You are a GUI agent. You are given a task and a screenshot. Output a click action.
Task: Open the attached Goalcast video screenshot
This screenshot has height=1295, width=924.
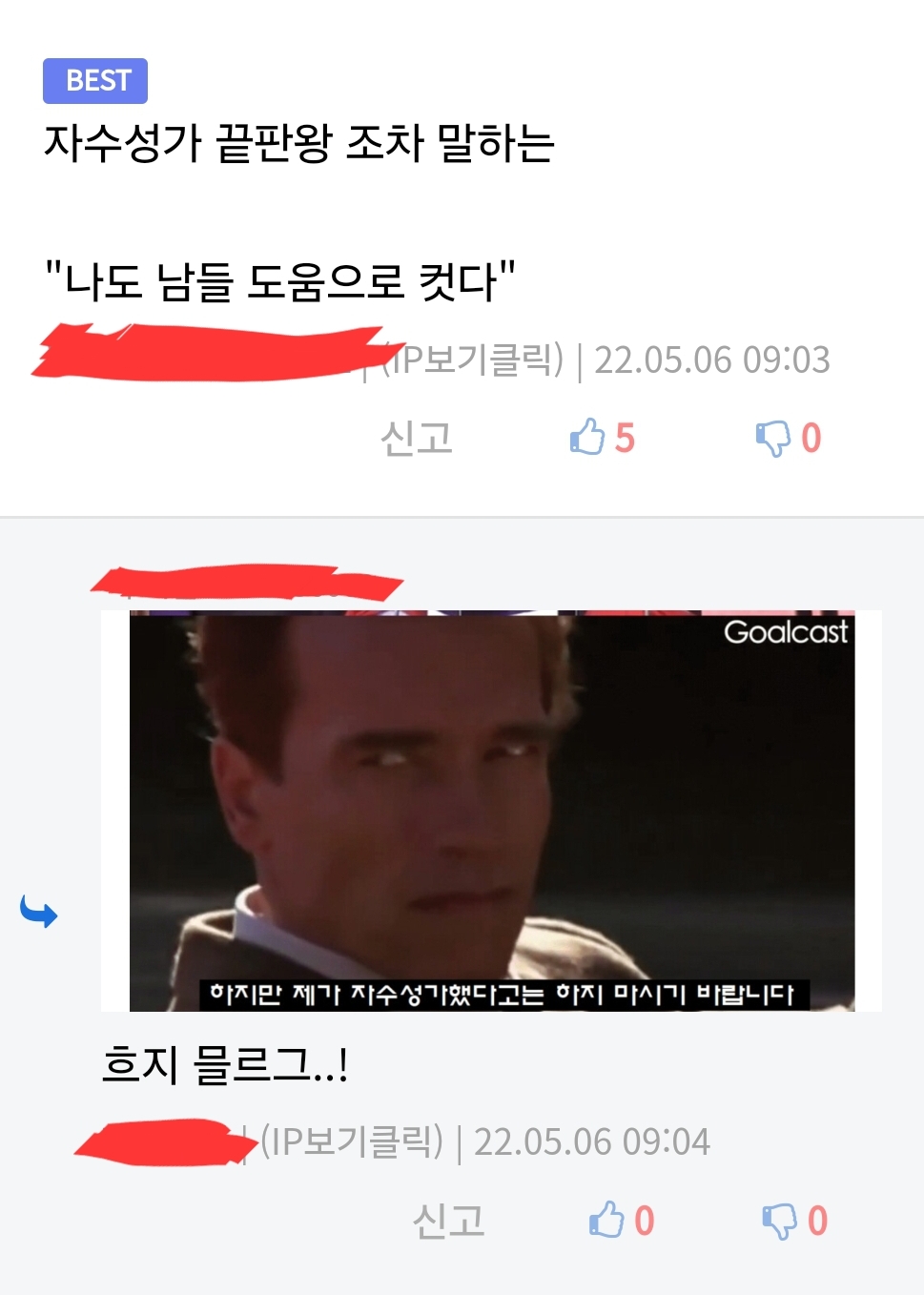tap(492, 812)
